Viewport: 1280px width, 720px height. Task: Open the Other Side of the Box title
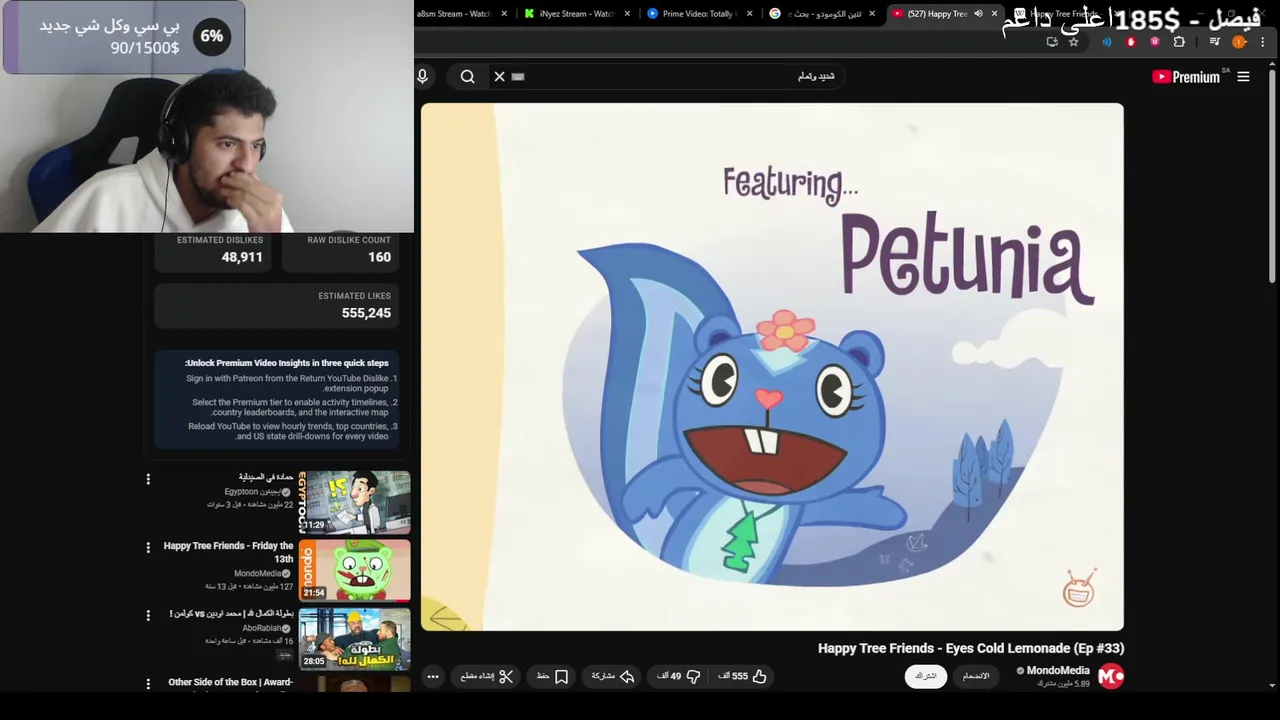point(230,682)
